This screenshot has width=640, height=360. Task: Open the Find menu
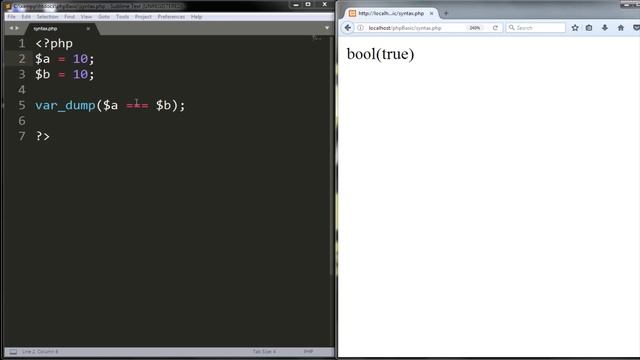pyautogui.click(x=69, y=17)
